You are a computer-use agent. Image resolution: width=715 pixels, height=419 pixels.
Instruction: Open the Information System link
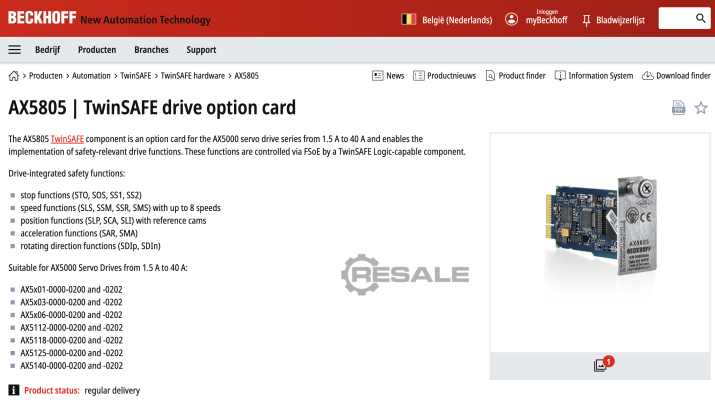tap(601, 76)
